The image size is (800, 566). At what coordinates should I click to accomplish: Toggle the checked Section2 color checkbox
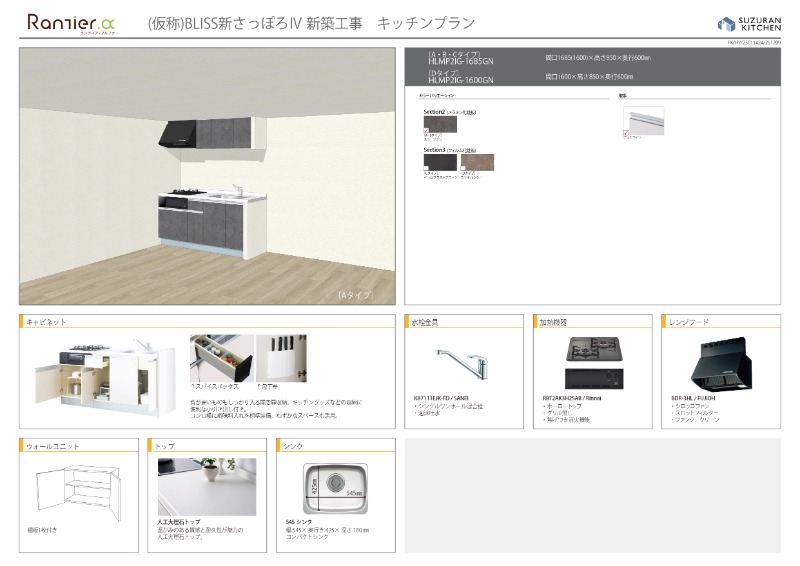point(426,132)
